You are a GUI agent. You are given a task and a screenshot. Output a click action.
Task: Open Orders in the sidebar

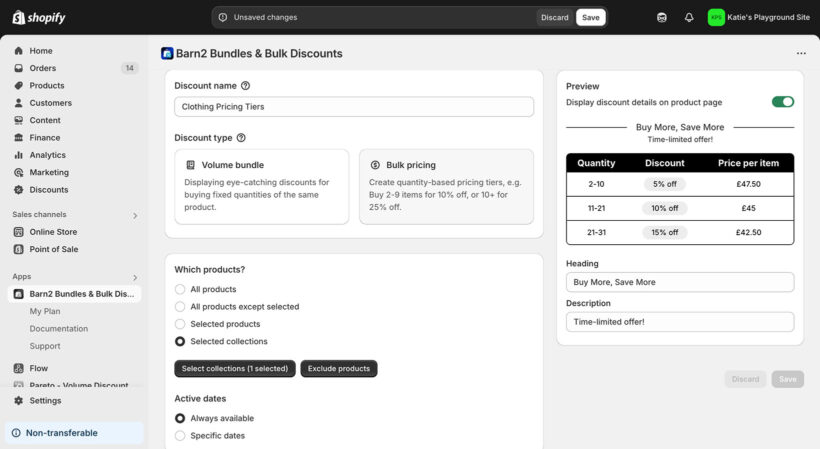coord(43,68)
